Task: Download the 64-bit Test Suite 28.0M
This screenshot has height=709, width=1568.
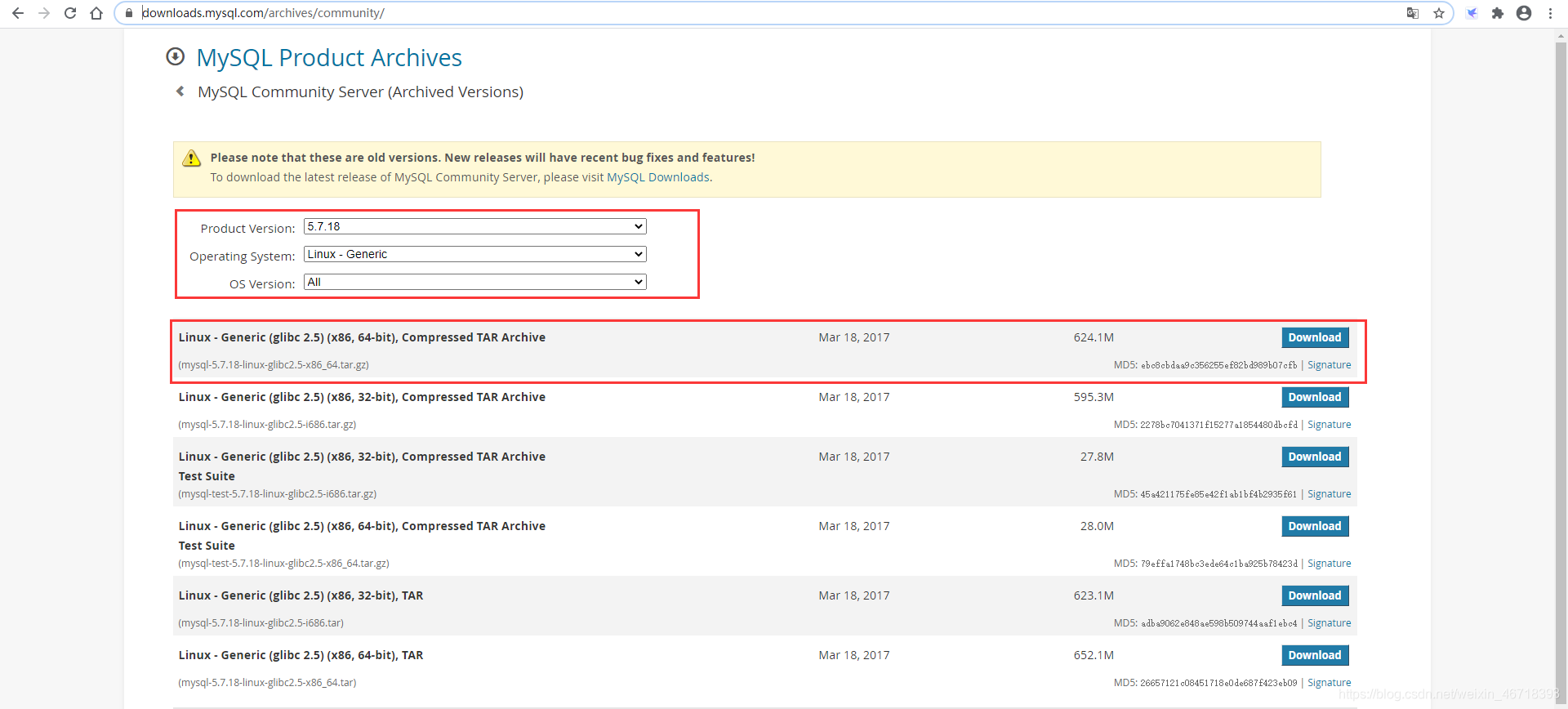Action: click(x=1315, y=526)
